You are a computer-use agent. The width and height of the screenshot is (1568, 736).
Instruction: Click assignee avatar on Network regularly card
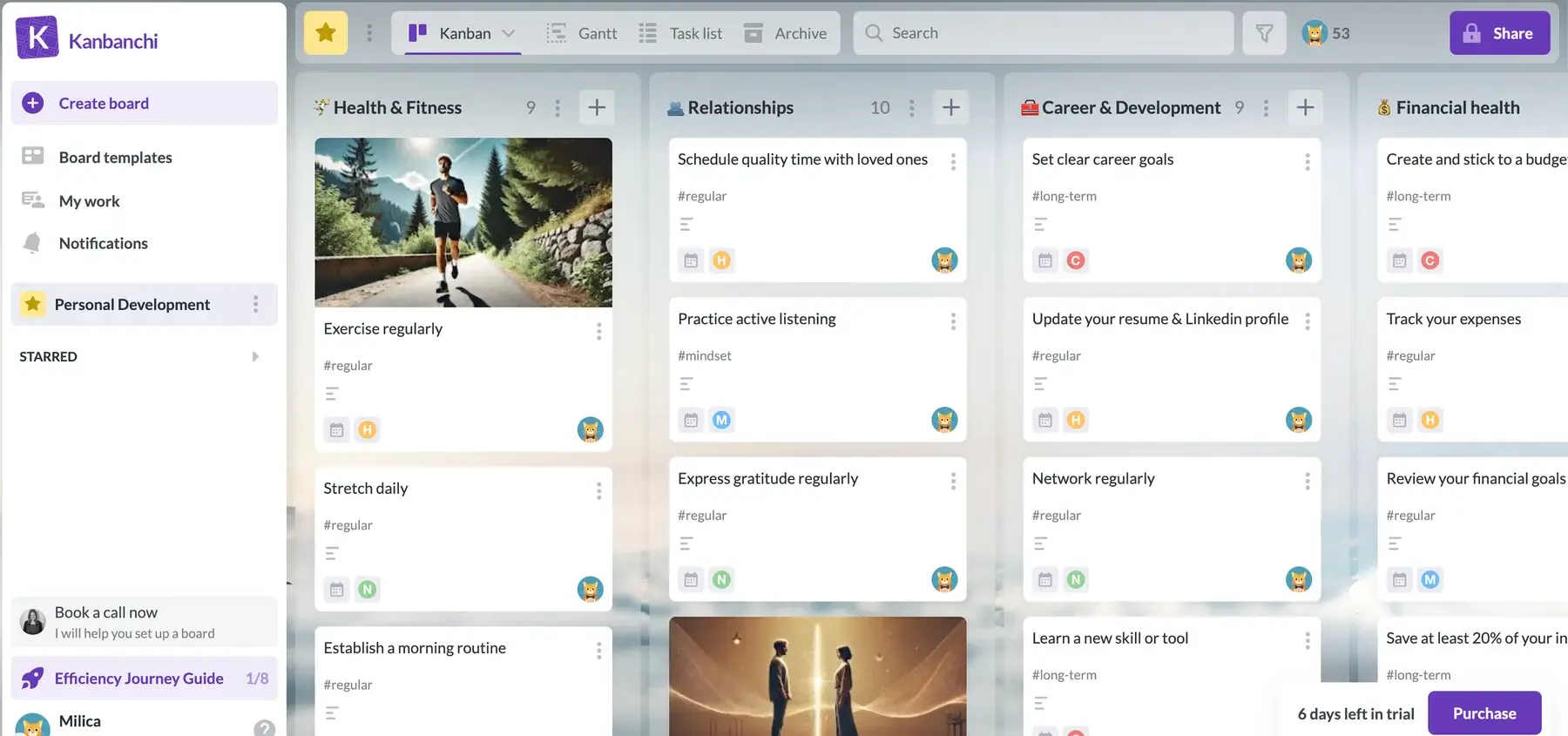coord(1299,579)
